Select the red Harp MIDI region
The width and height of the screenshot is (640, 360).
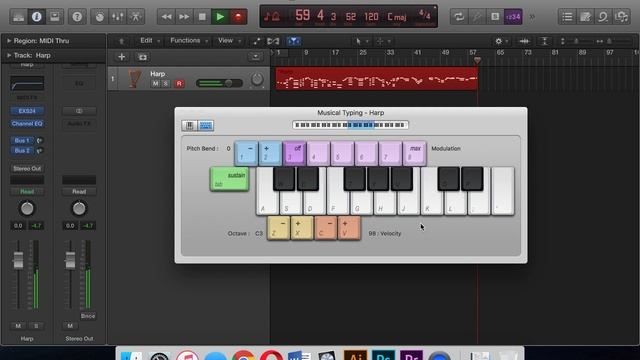pos(376,79)
